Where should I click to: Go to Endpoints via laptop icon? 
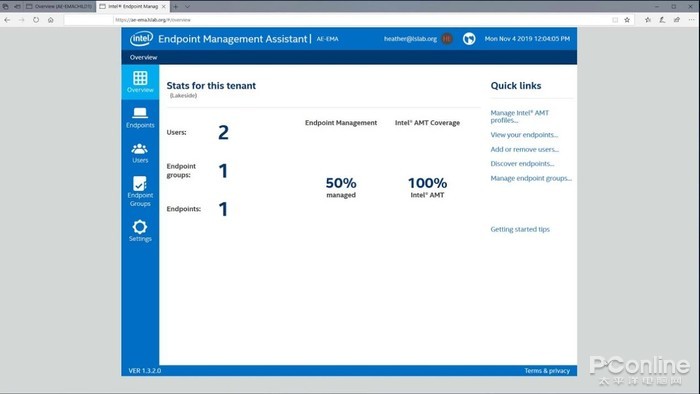click(x=140, y=112)
